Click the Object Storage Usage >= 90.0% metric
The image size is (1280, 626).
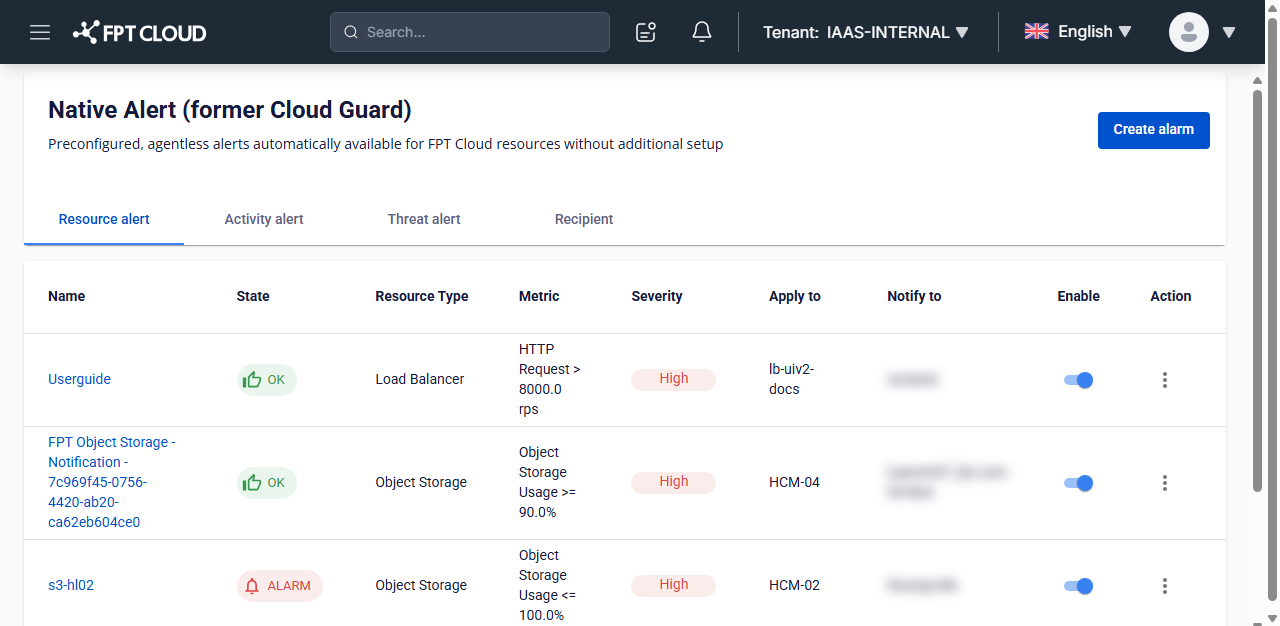point(548,482)
